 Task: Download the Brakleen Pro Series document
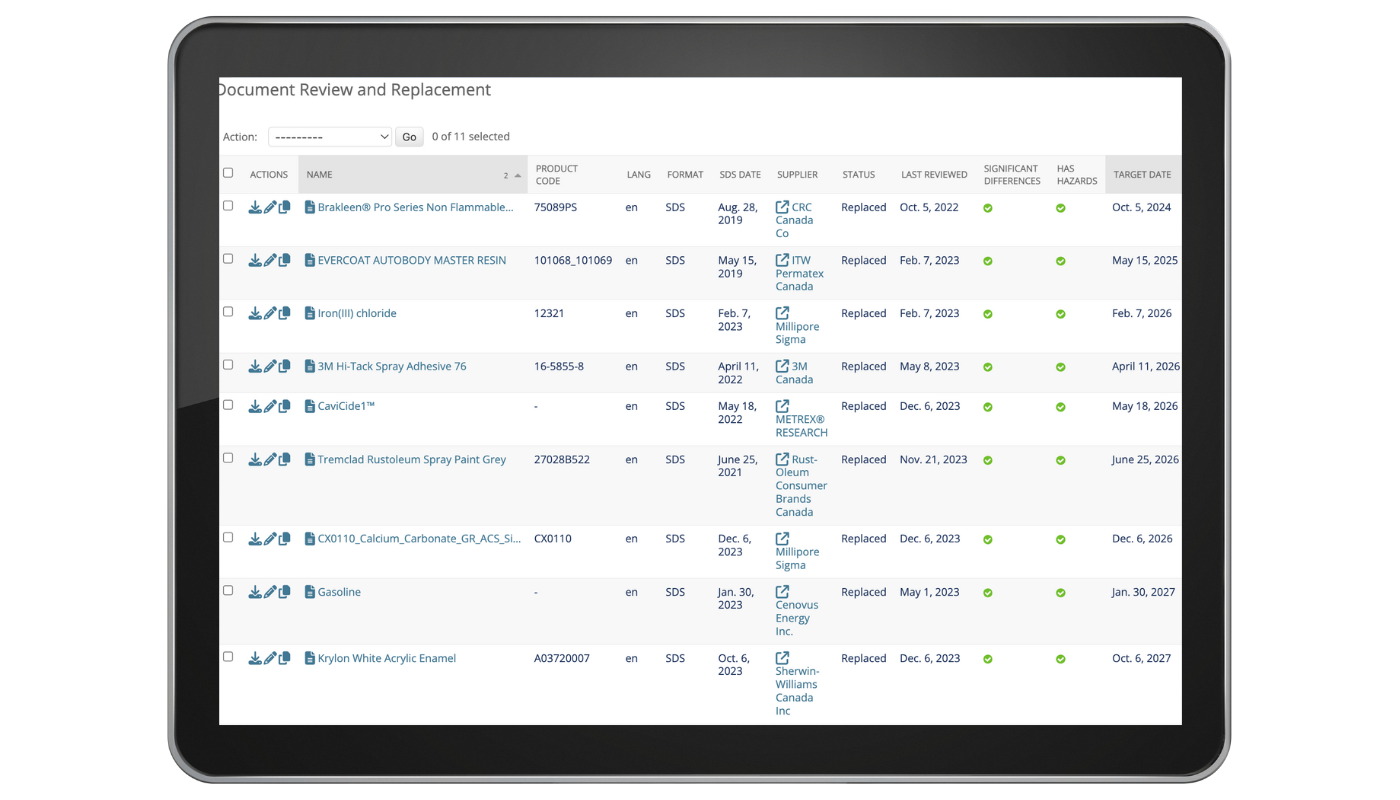(255, 207)
